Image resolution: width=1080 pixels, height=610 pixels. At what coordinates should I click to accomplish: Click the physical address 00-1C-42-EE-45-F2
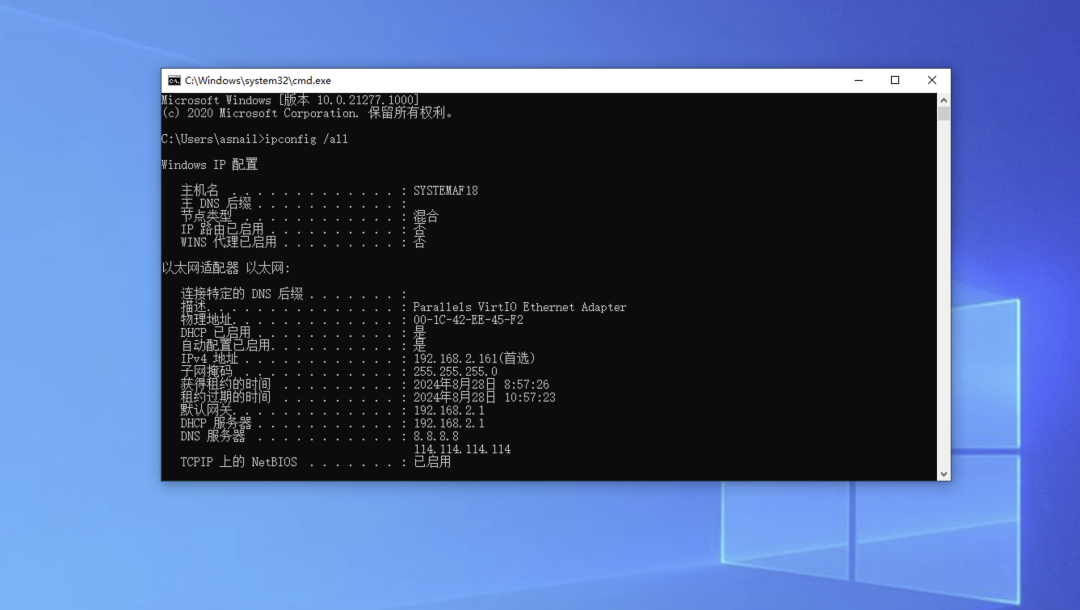tap(468, 320)
